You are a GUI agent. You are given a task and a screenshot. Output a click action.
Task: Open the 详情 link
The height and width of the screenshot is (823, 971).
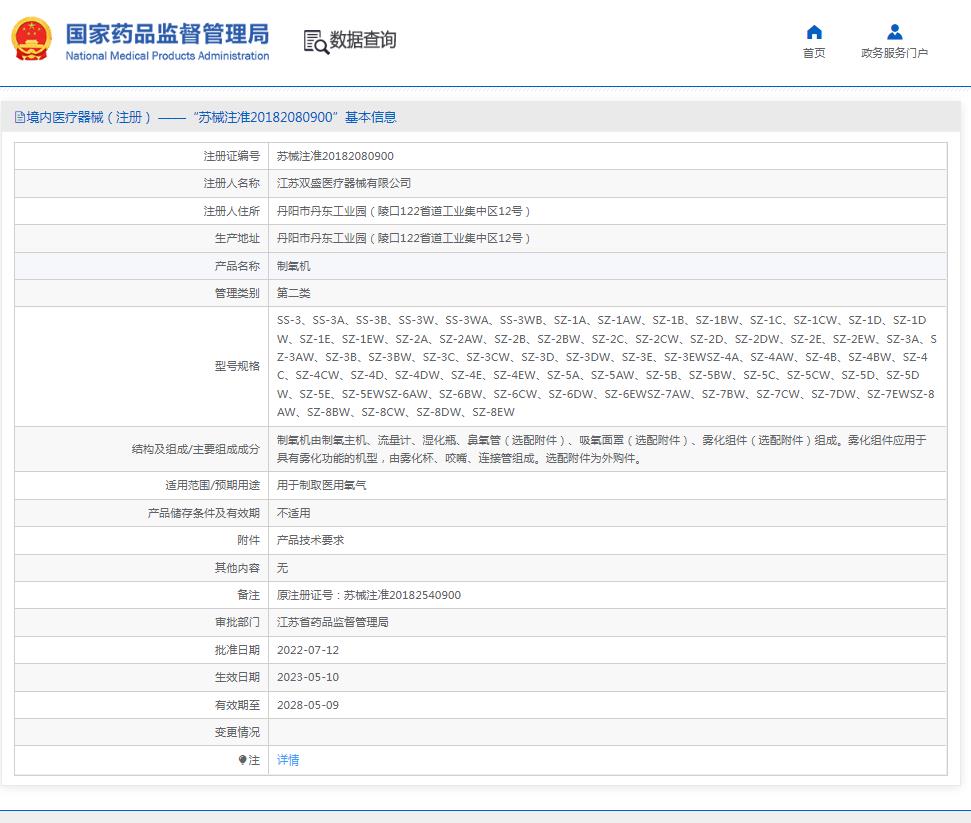pyautogui.click(x=288, y=760)
